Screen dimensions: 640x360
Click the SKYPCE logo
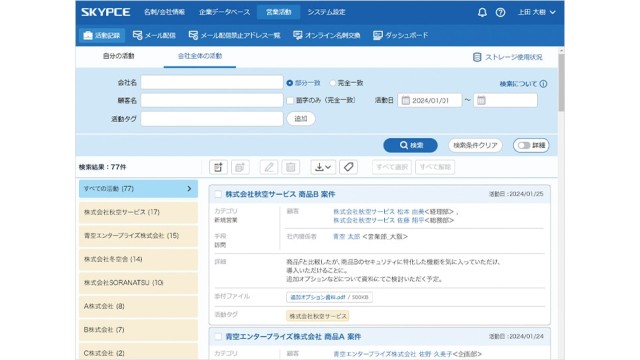(106, 12)
